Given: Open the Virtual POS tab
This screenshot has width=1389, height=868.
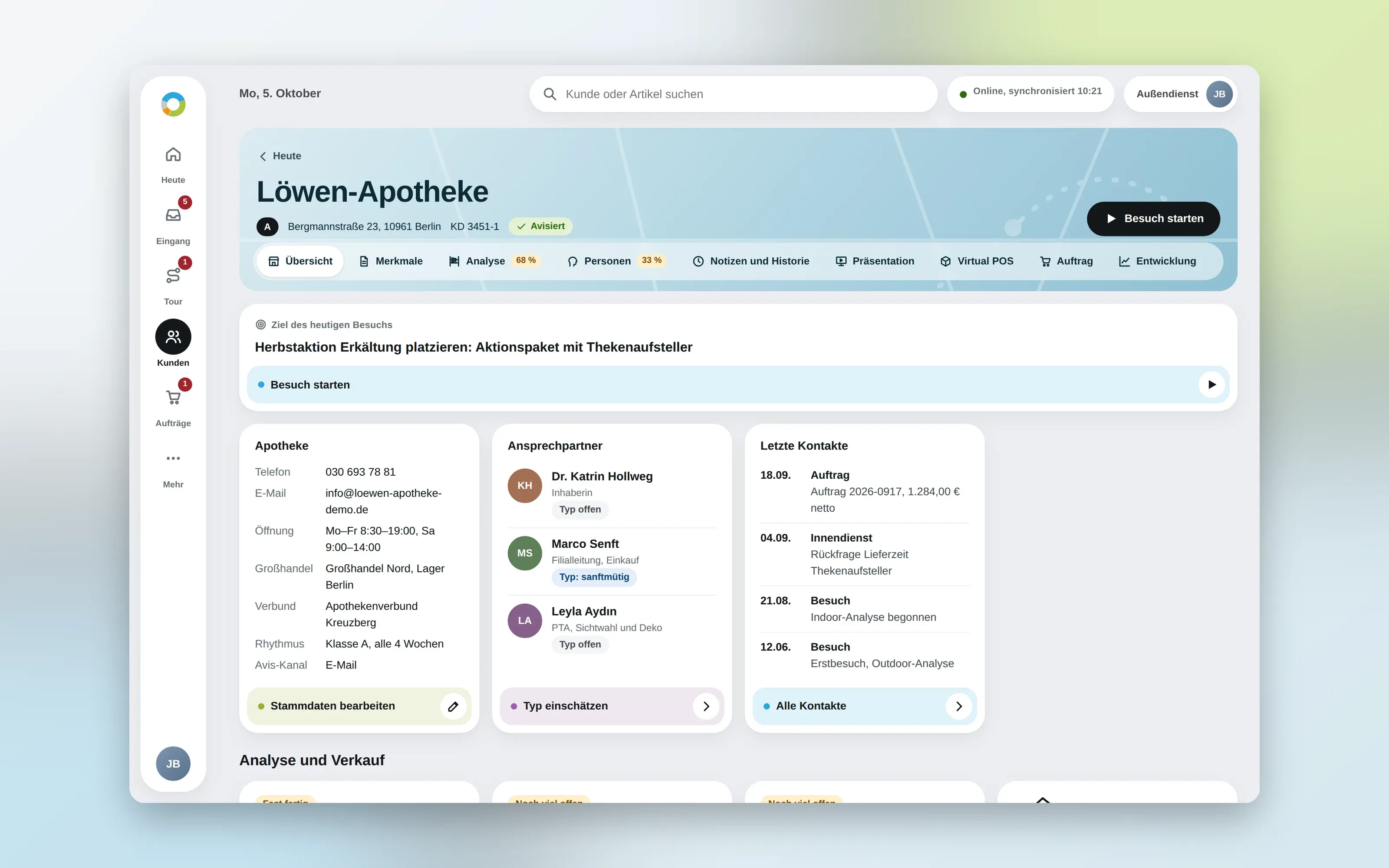Looking at the screenshot, I should coord(977,261).
